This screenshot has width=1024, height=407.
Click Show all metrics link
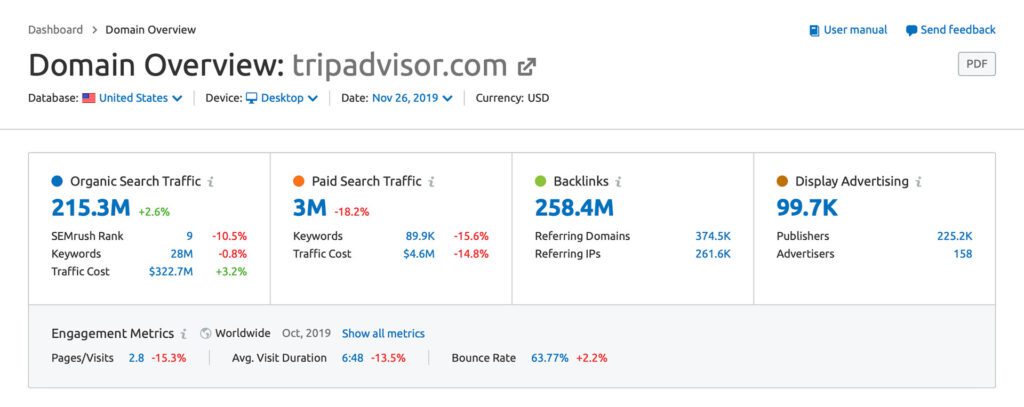click(x=383, y=333)
